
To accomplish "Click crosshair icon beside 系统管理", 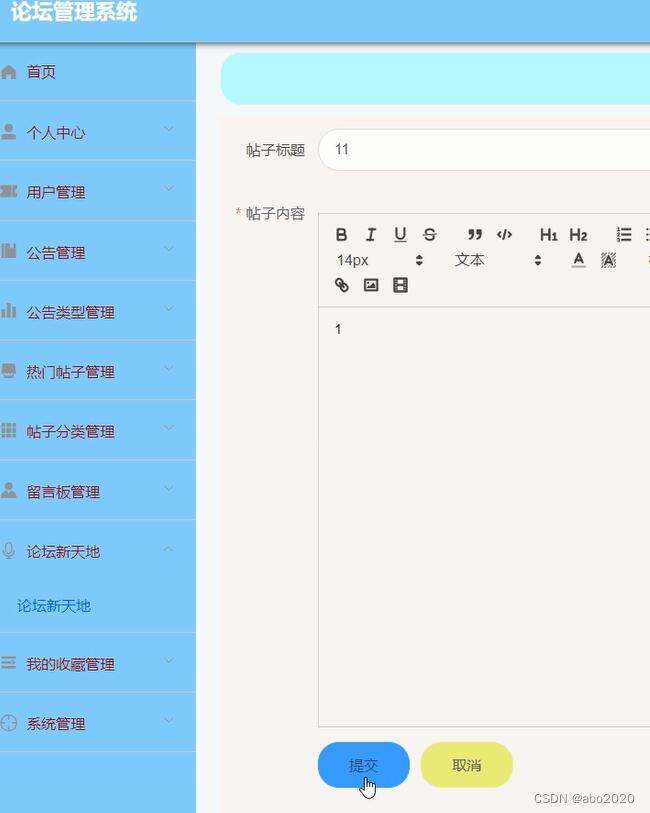I will pos(8,722).
